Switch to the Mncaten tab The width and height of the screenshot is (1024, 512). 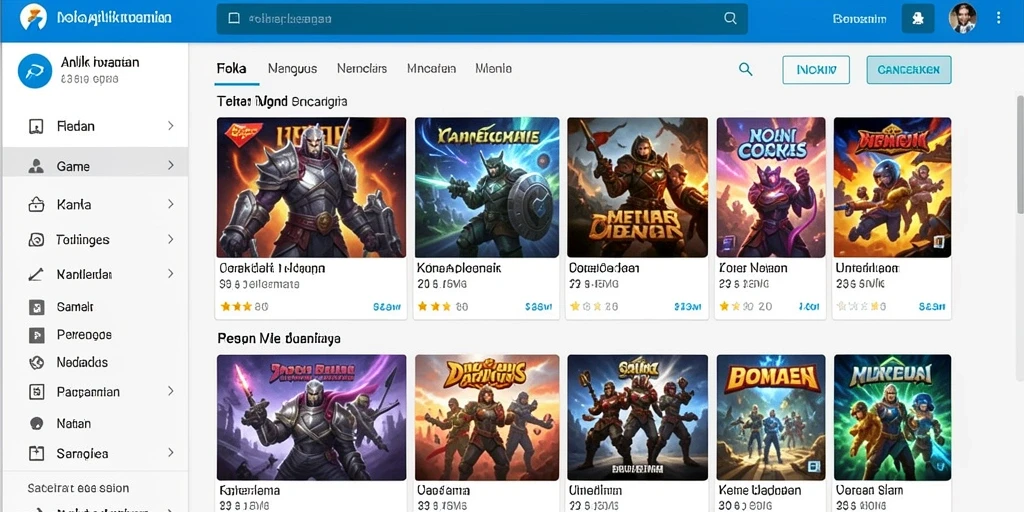click(431, 69)
